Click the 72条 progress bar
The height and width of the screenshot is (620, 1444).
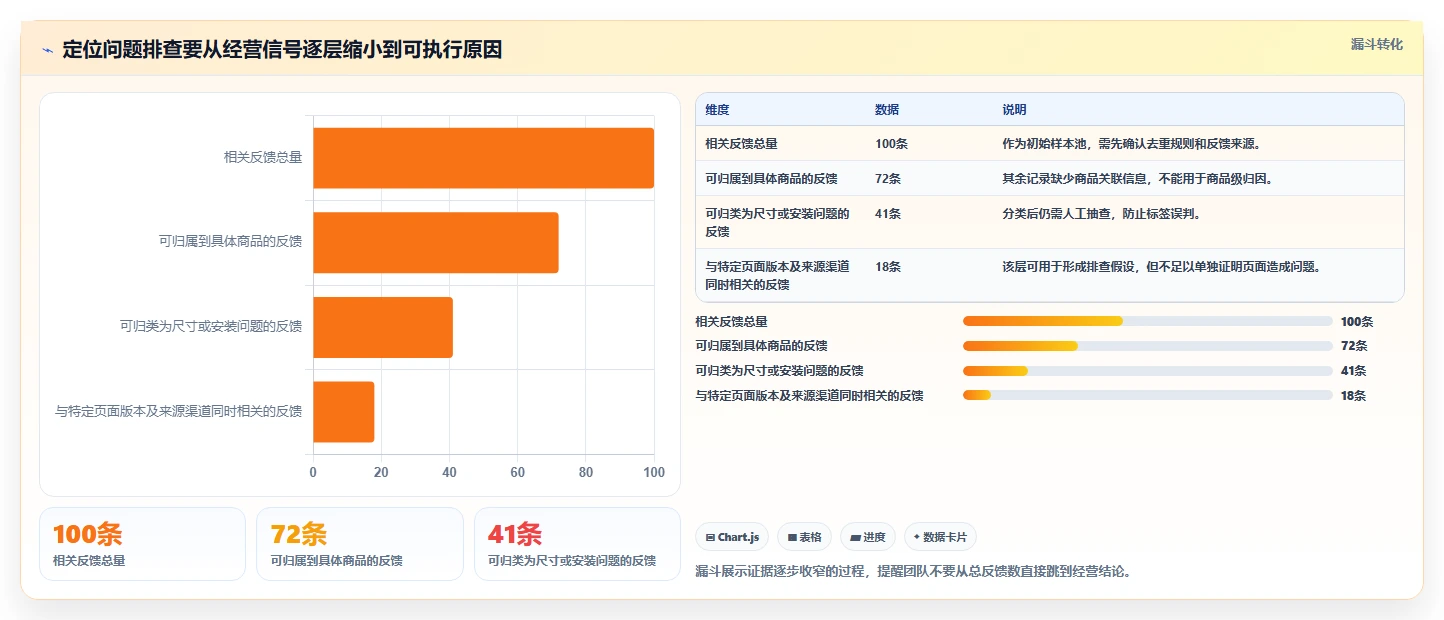[1147, 346]
